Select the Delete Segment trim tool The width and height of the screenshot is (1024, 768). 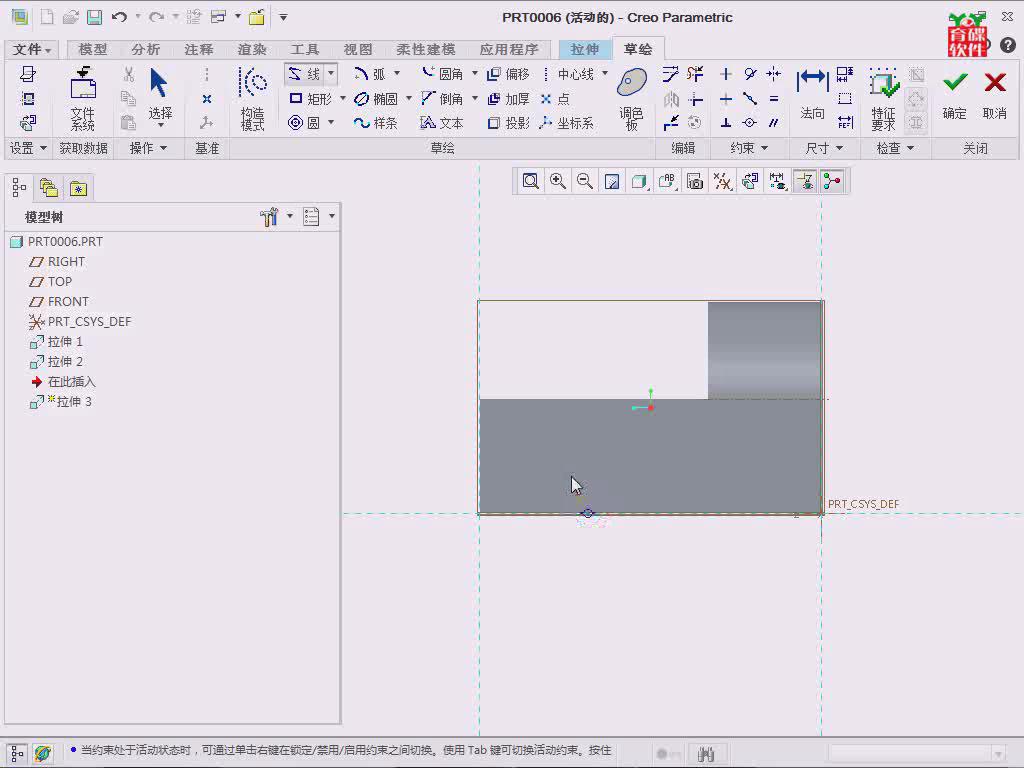(695, 74)
